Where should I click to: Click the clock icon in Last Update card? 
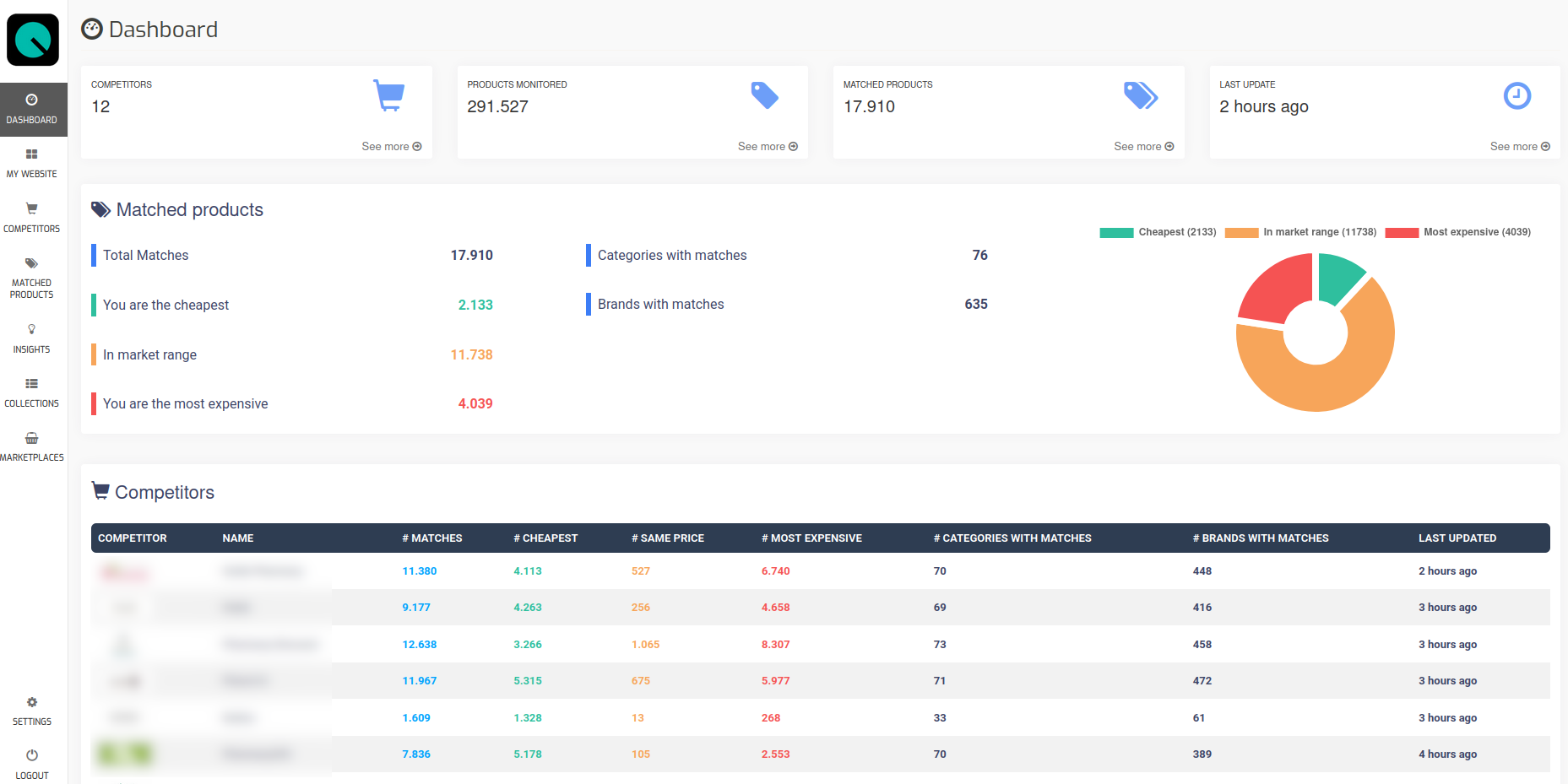(1516, 95)
